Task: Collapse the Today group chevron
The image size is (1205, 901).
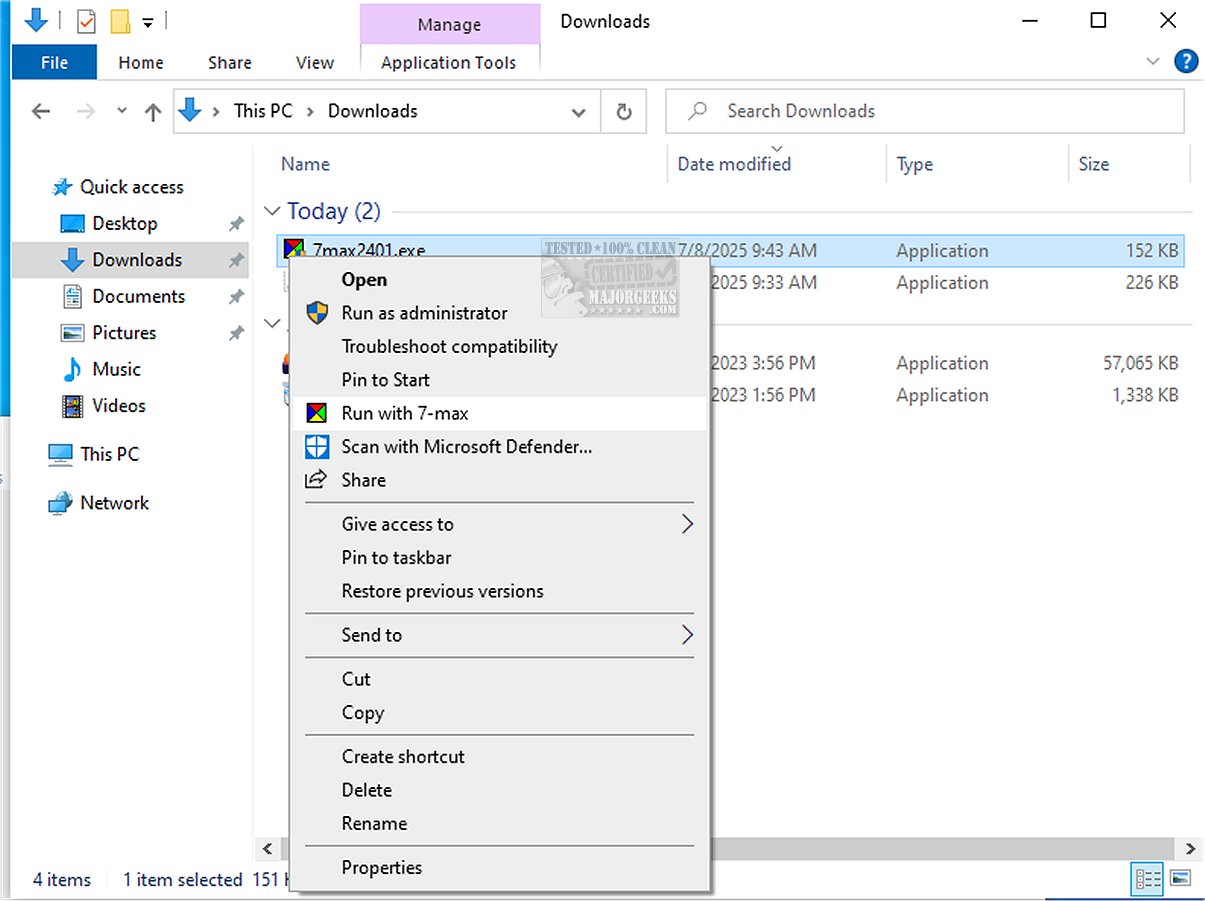Action: tap(272, 211)
